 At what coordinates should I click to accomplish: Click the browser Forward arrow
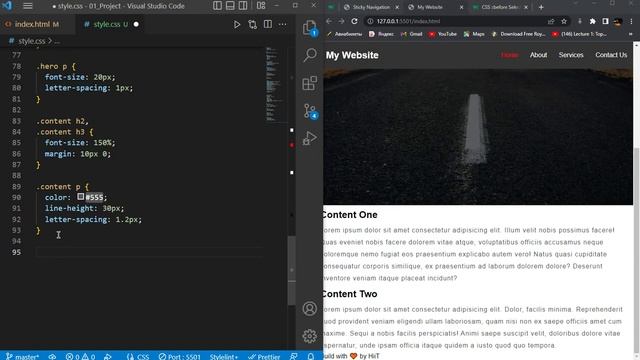coord(342,21)
